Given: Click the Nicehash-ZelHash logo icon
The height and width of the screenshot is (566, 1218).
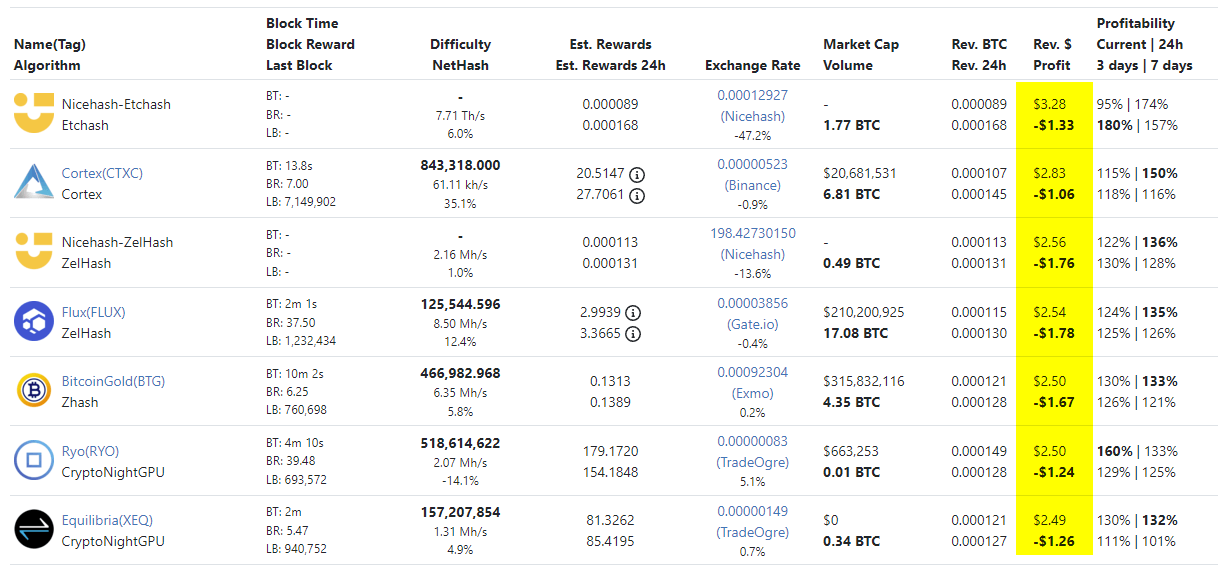Looking at the screenshot, I should pyautogui.click(x=33, y=252).
